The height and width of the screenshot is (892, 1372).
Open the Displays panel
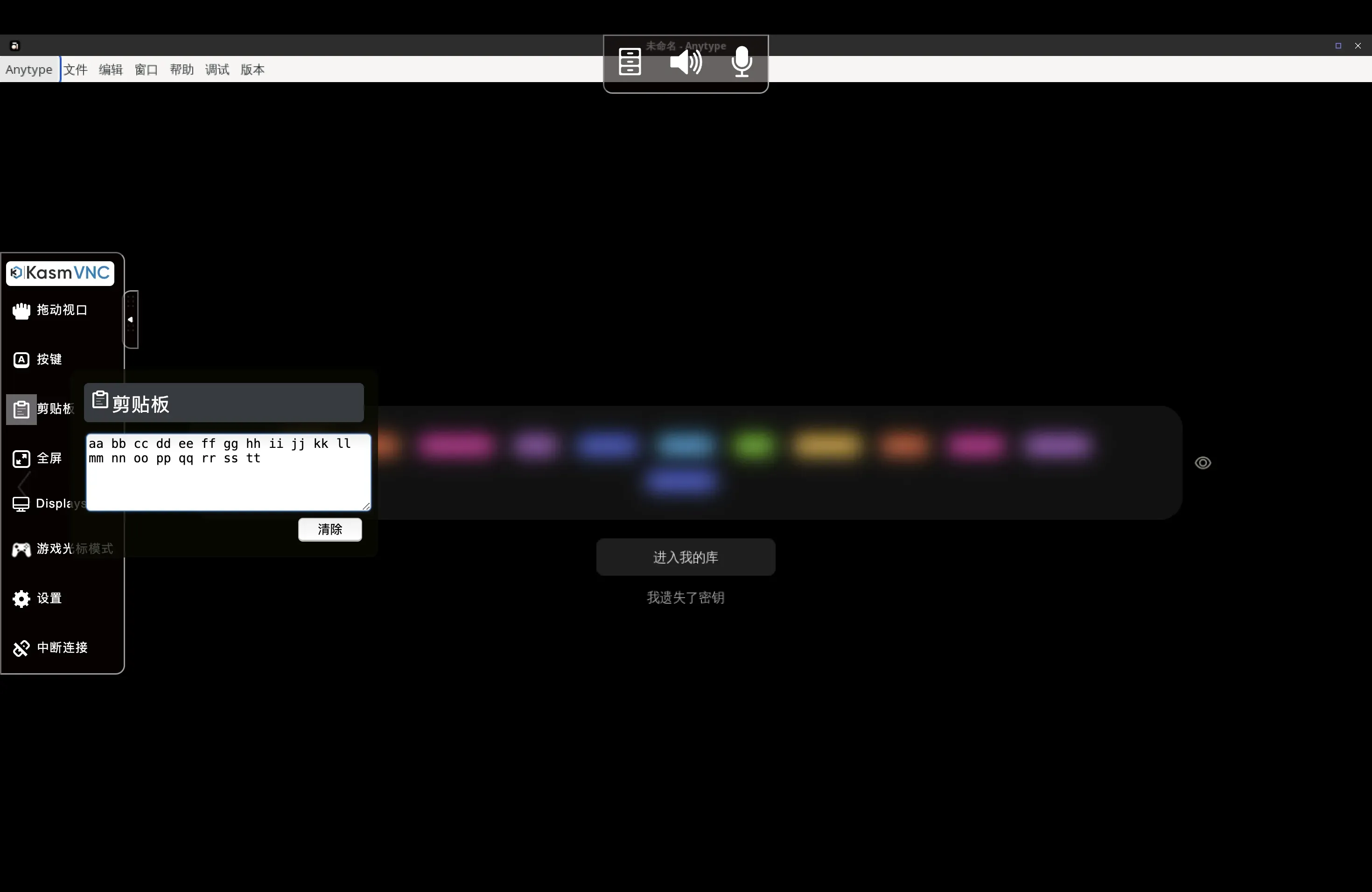coord(21,504)
